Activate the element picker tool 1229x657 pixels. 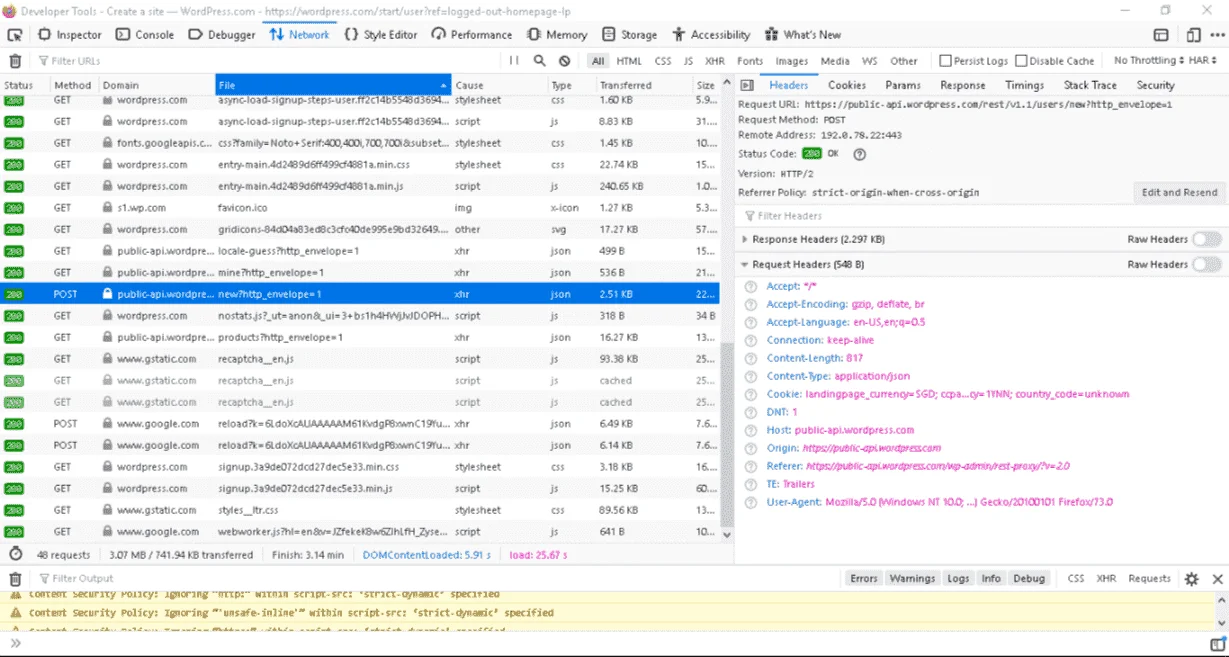point(15,34)
